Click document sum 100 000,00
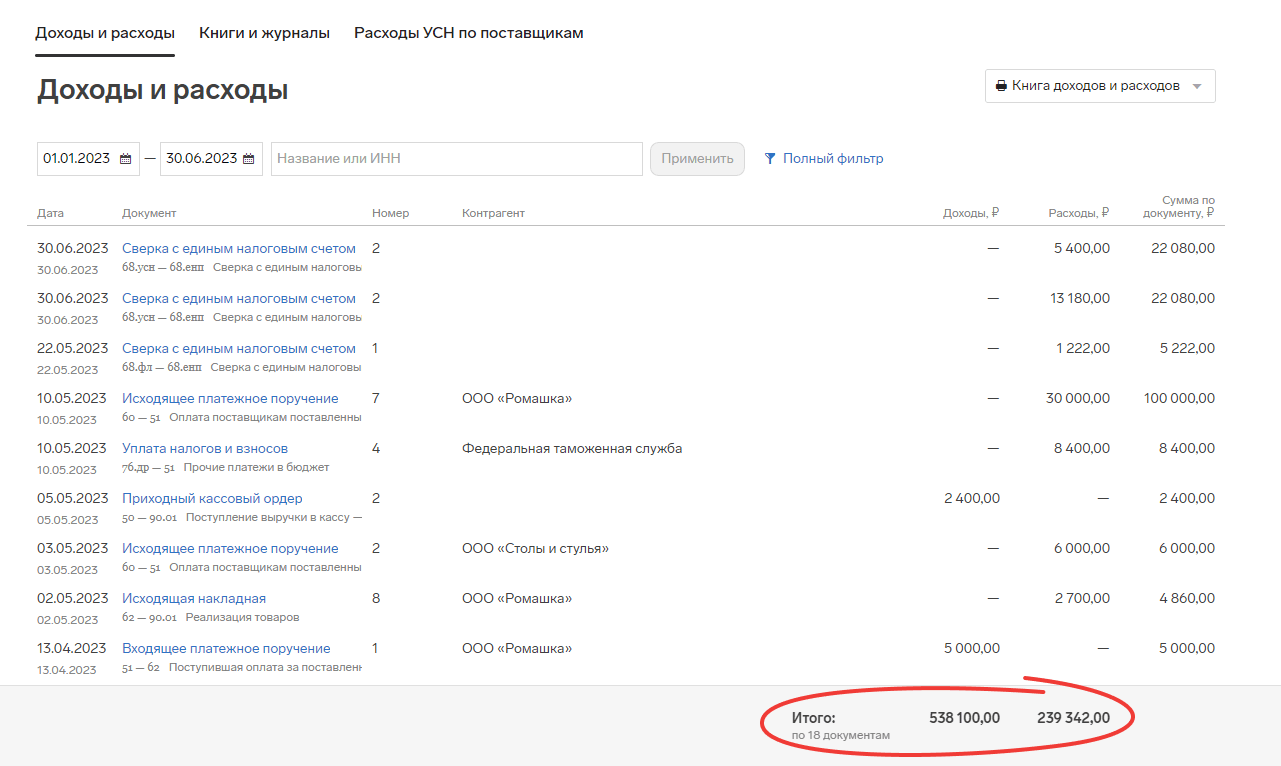 1180,398
